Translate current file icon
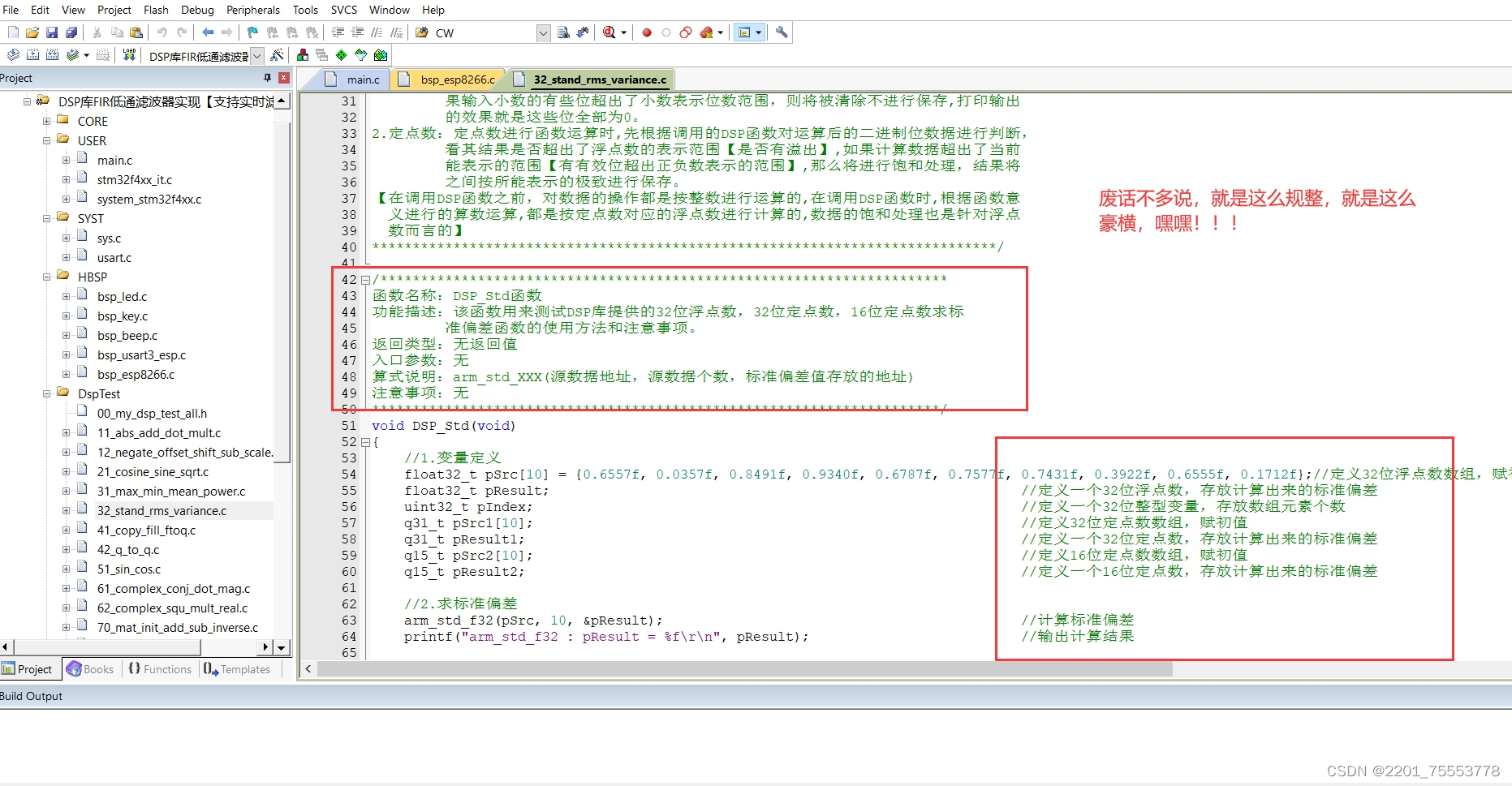 [13, 55]
